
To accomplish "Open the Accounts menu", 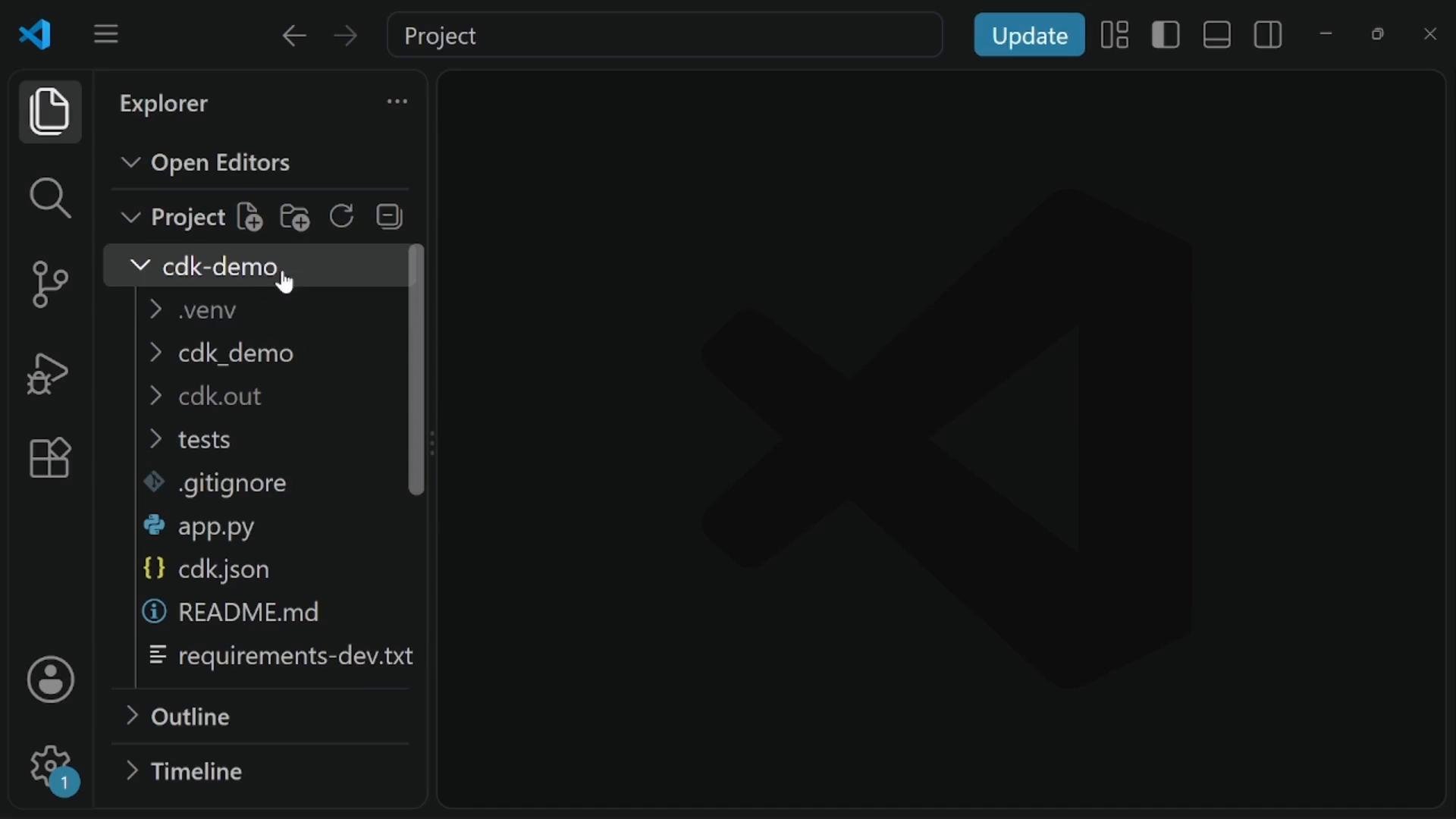I will [51, 679].
